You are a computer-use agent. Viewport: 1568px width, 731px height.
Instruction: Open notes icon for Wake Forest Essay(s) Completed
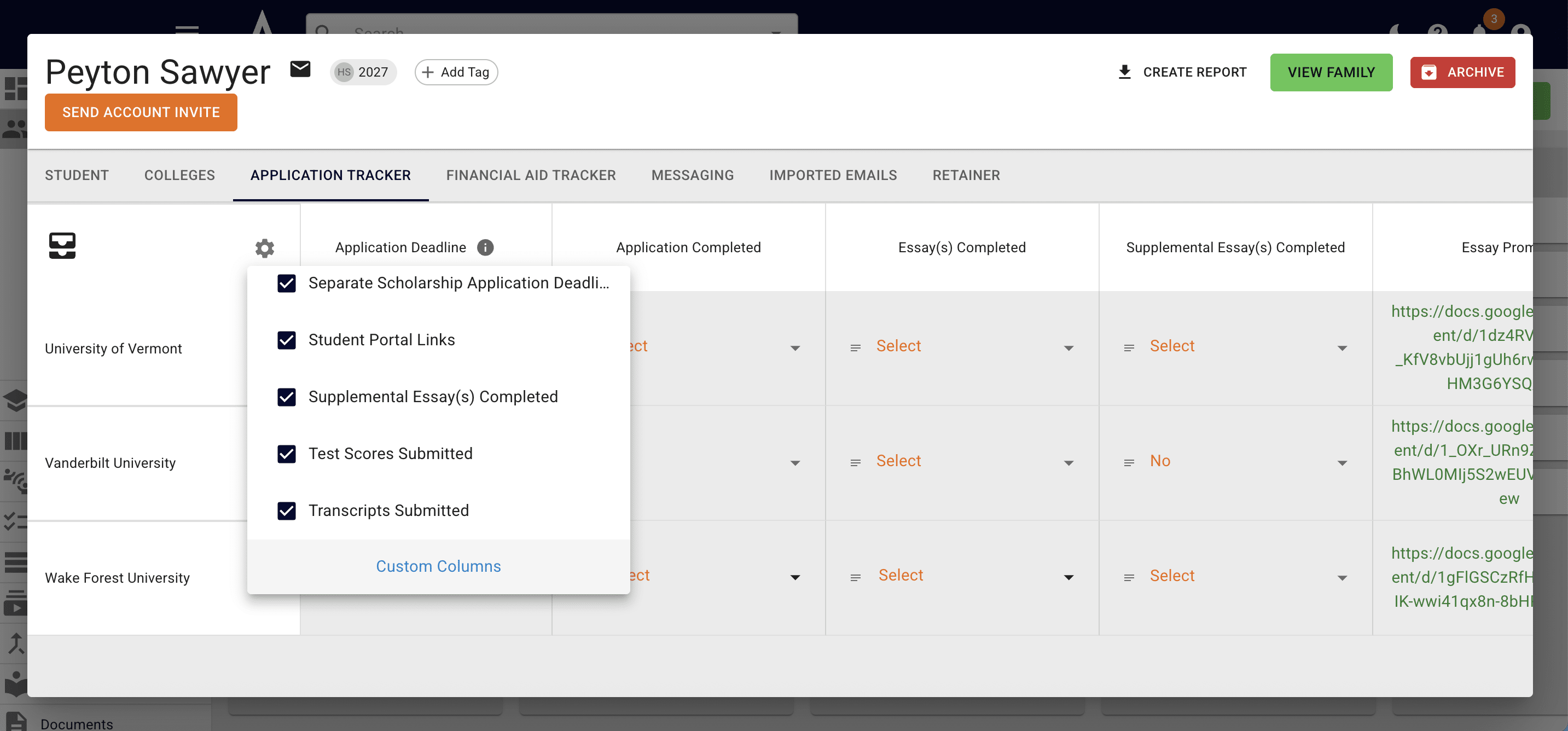[x=855, y=577]
